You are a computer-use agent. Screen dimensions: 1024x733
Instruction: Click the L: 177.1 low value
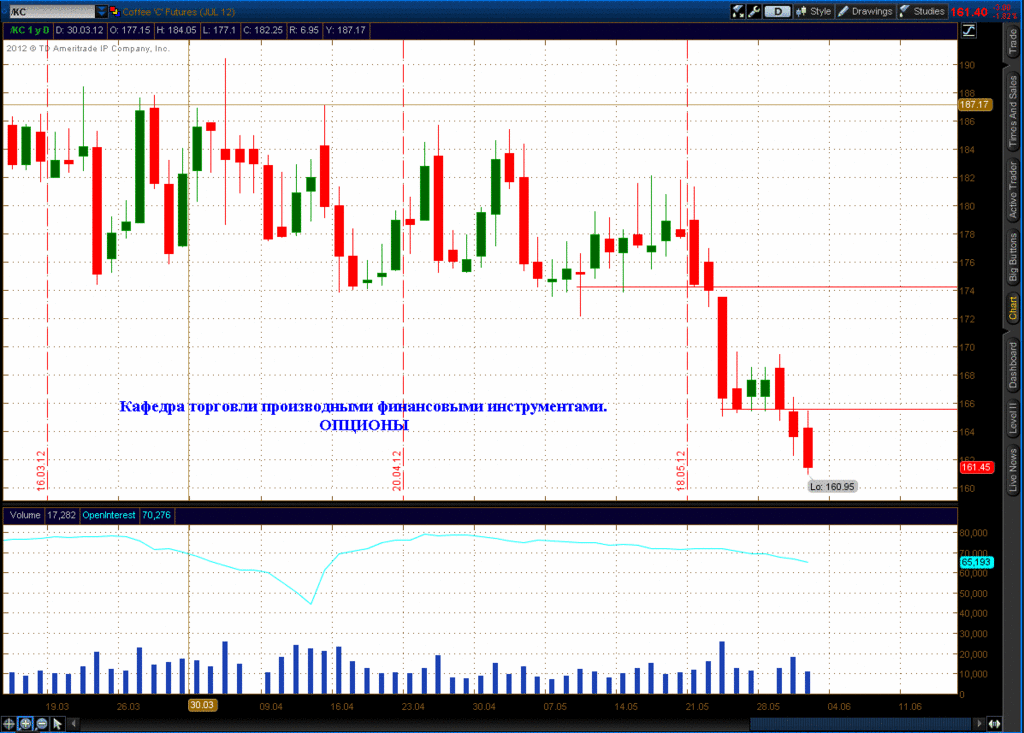[219, 30]
